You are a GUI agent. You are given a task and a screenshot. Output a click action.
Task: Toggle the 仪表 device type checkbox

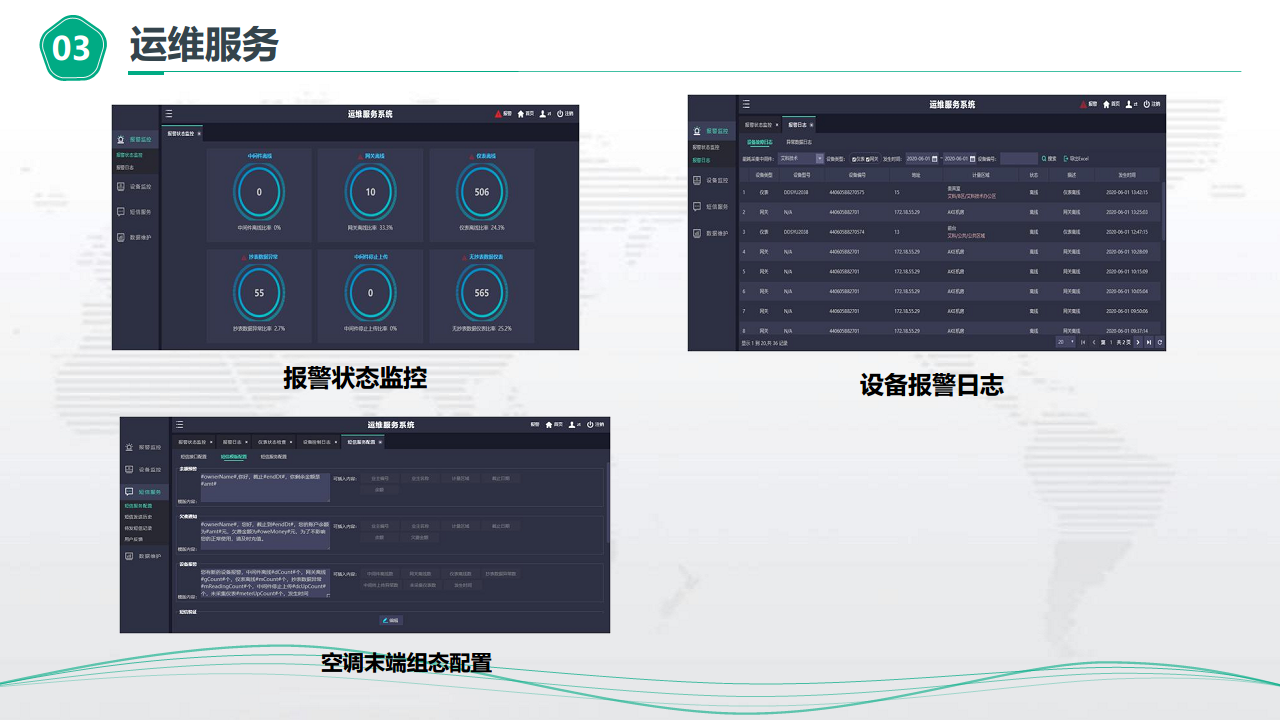(854, 158)
